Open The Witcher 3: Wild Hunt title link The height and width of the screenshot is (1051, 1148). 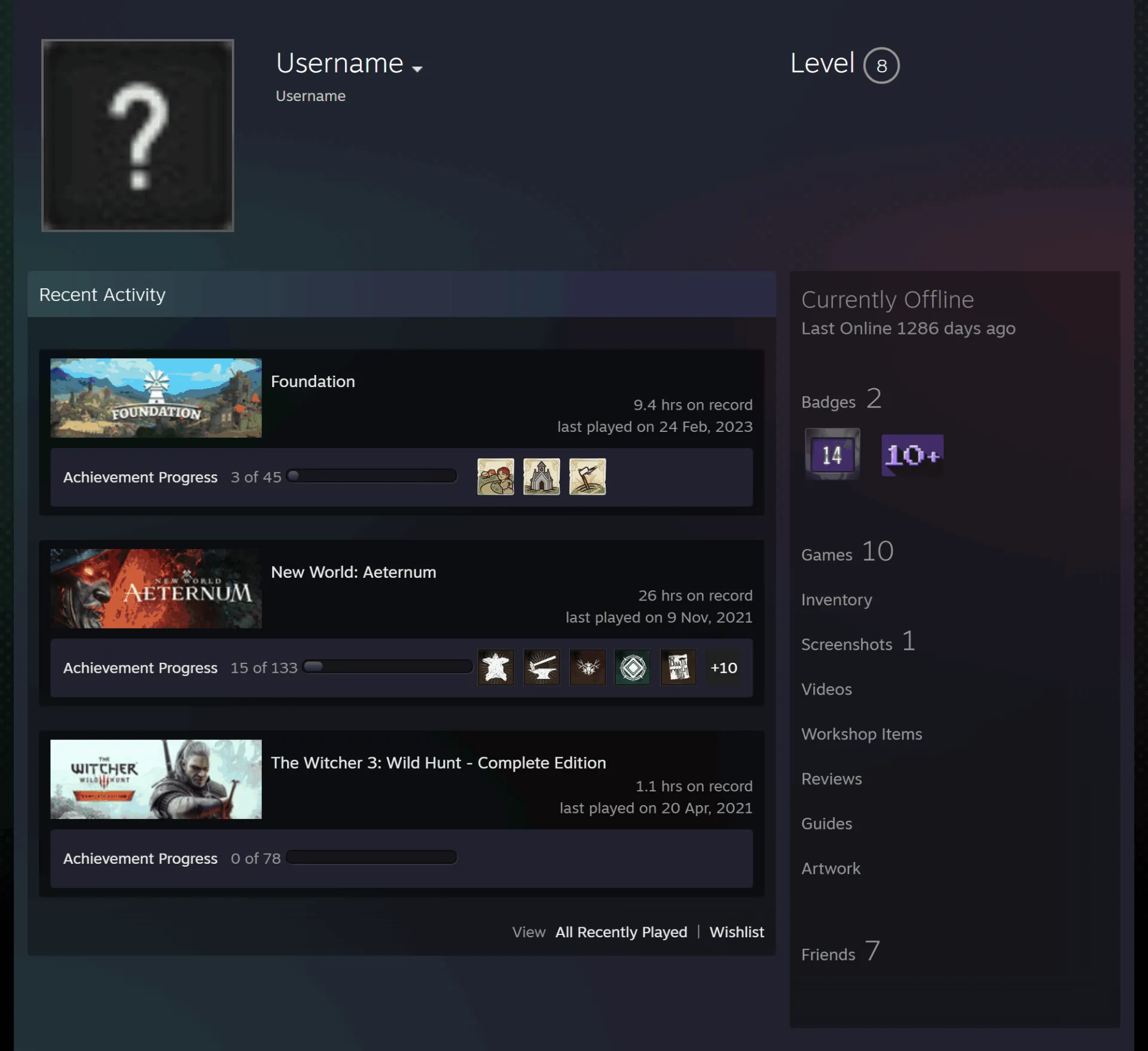[438, 763]
